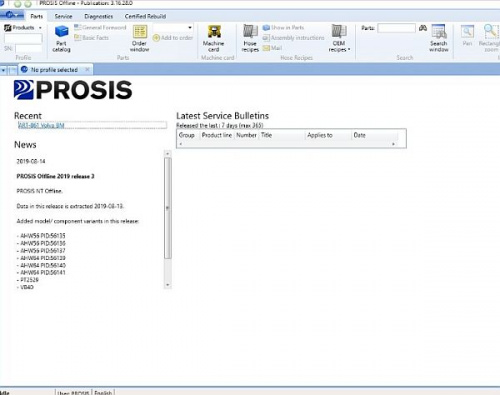Select the Rectangle zoom tool
Image resolution: width=500 pixels, height=395 pixels.
(x=490, y=39)
